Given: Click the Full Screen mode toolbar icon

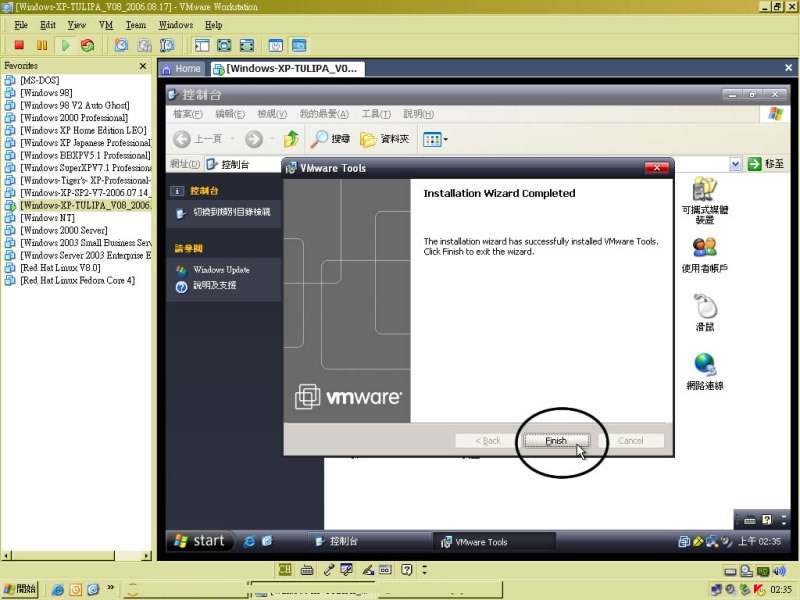Looking at the screenshot, I should (224, 45).
